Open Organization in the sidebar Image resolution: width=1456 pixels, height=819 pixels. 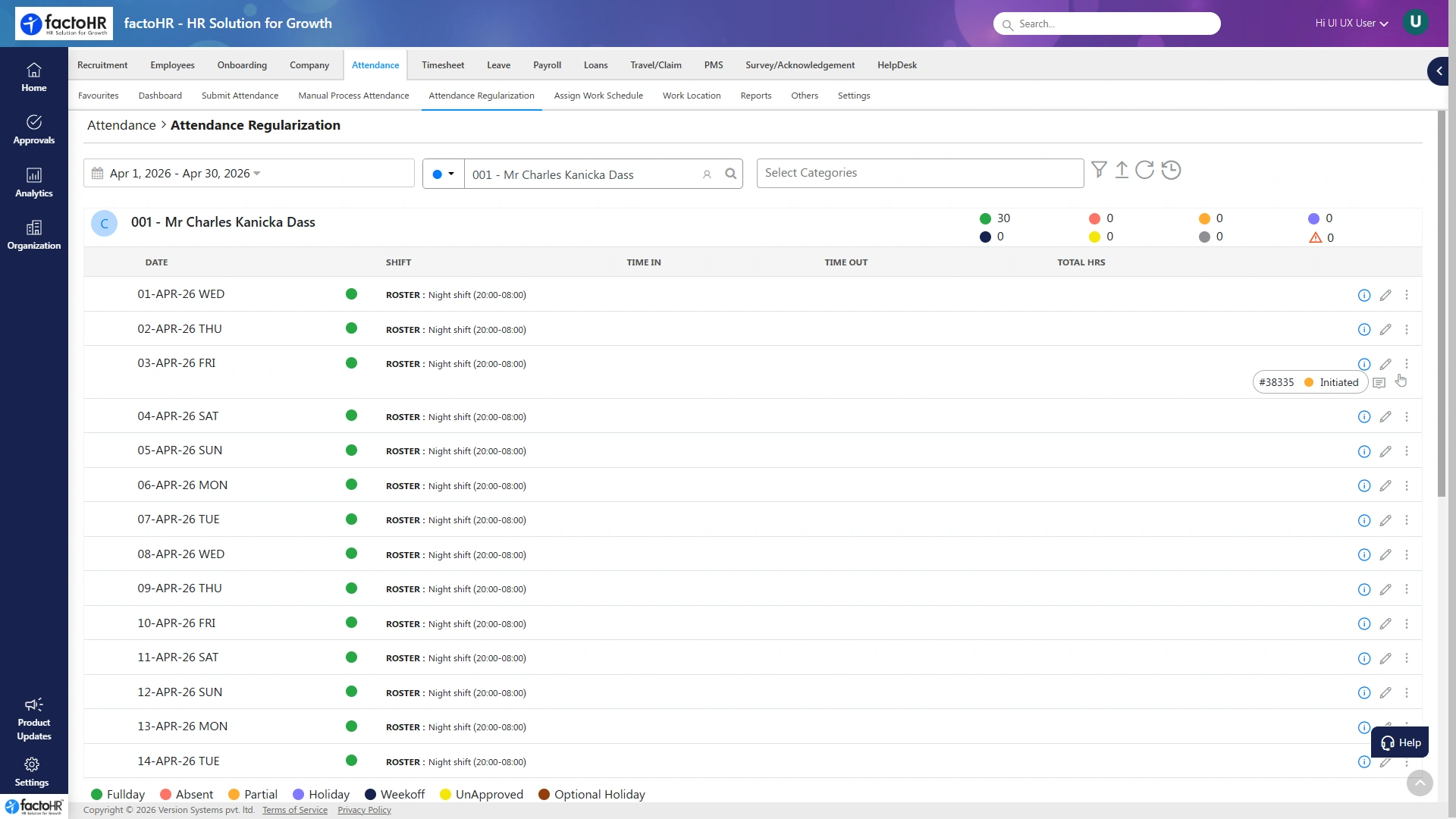coord(33,235)
